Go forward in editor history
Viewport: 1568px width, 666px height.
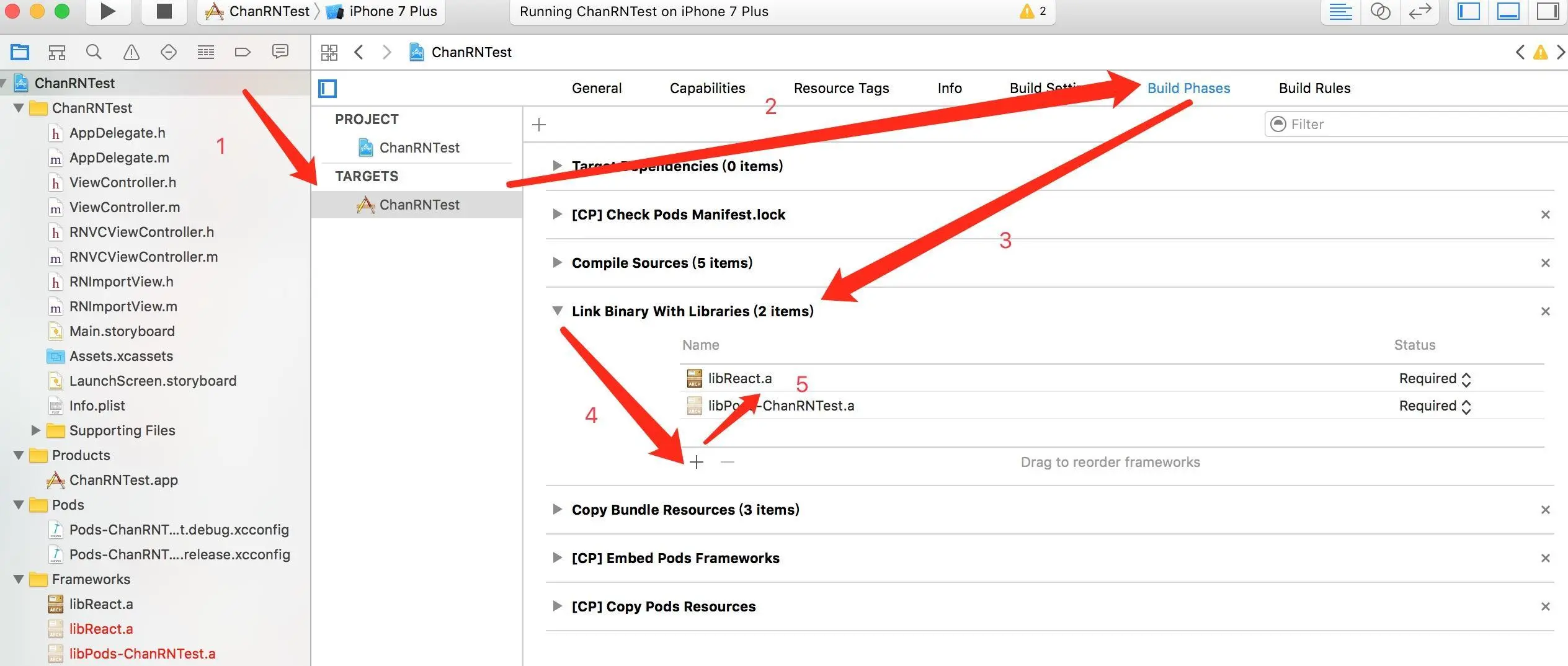[x=387, y=52]
